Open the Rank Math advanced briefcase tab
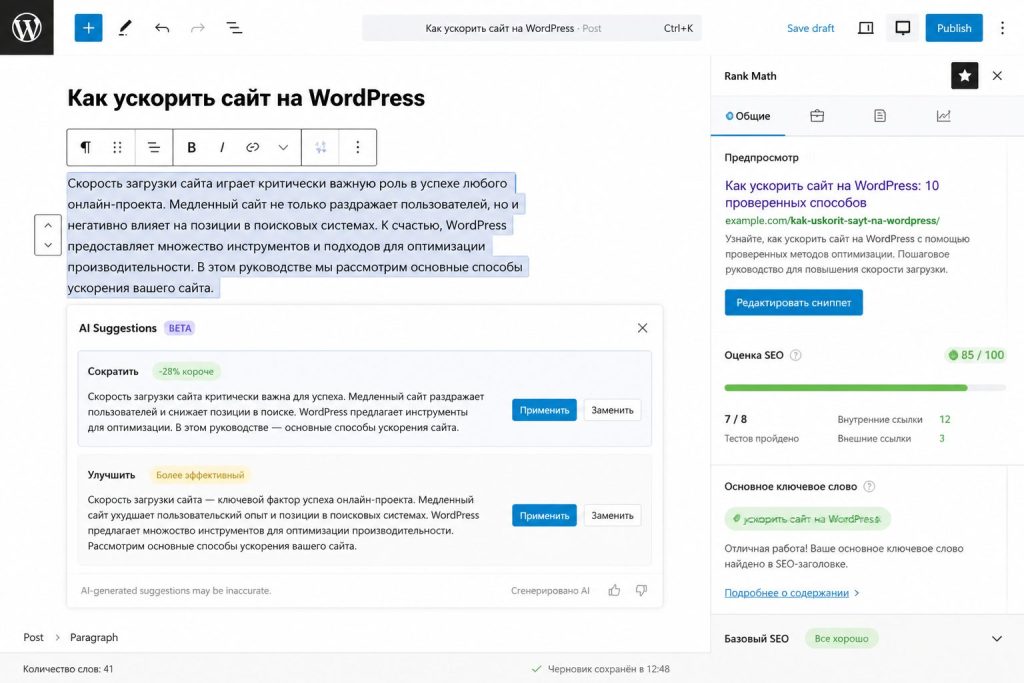The height and width of the screenshot is (683, 1024). (x=817, y=116)
